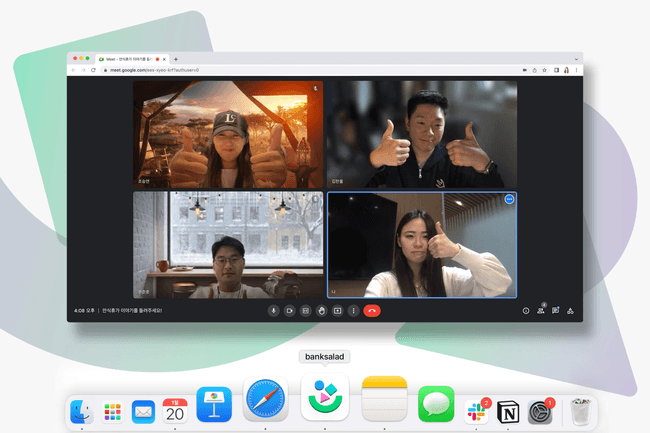Image resolution: width=650 pixels, height=433 pixels.
Task: Open Safari from the Dock
Action: [265, 399]
